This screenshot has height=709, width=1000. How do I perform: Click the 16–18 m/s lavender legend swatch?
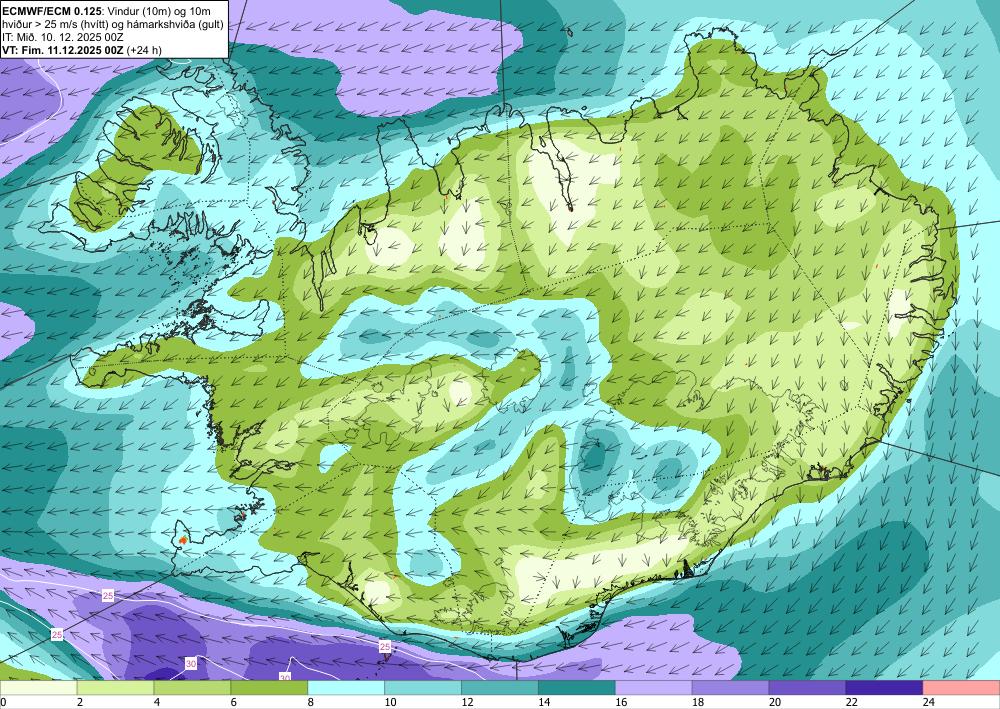(654, 688)
